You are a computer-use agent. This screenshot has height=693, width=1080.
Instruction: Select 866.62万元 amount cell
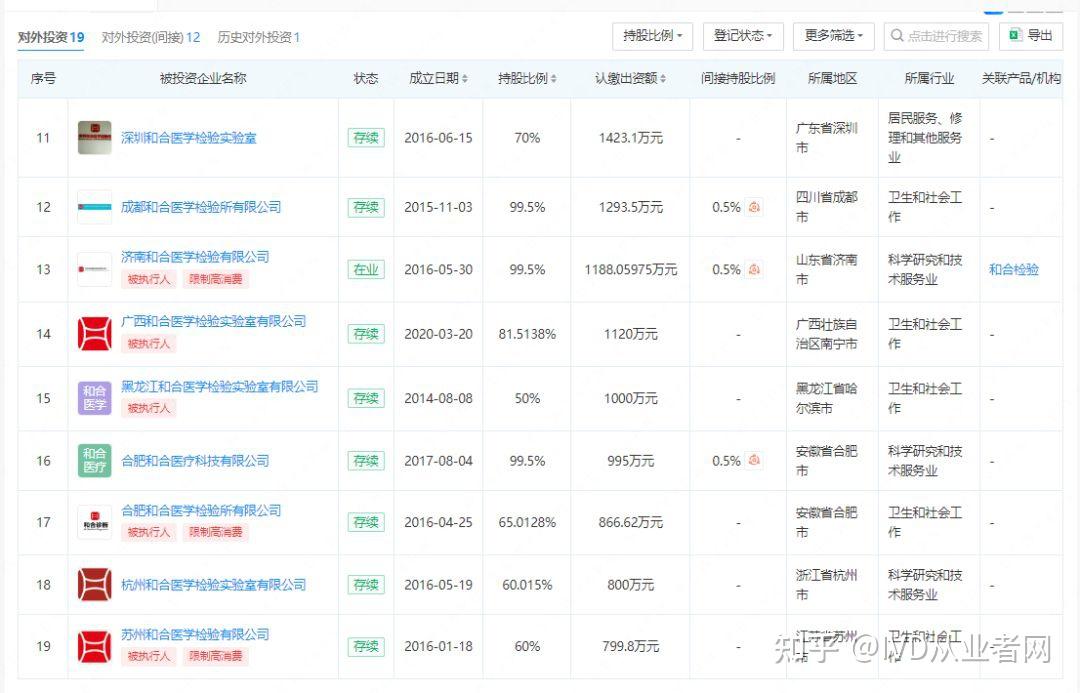click(630, 522)
